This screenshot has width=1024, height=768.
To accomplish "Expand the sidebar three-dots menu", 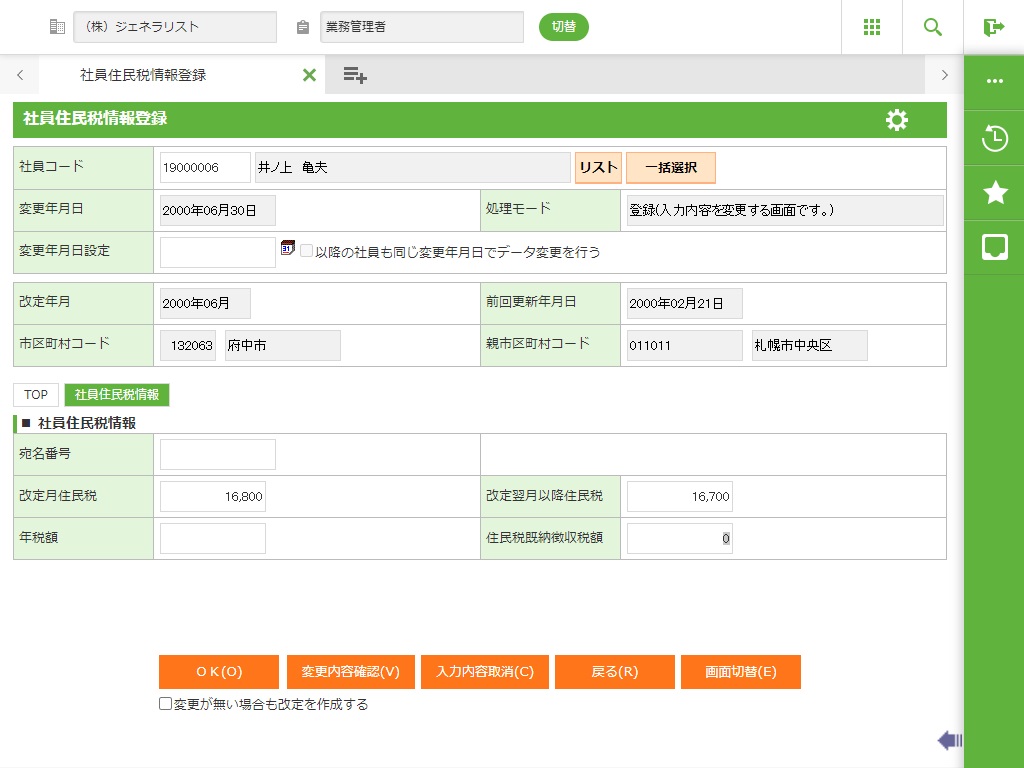I will 994,82.
